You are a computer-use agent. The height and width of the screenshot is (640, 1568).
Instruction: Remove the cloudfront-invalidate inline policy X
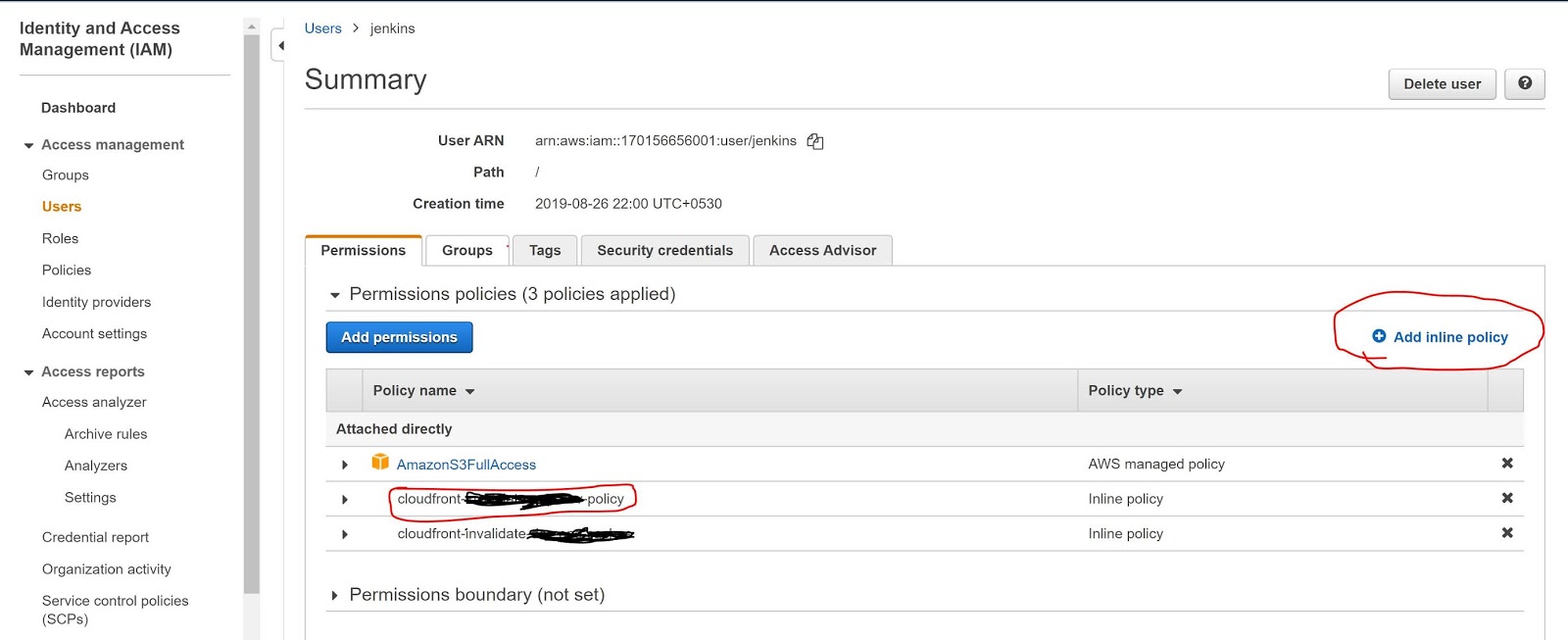tap(1507, 532)
